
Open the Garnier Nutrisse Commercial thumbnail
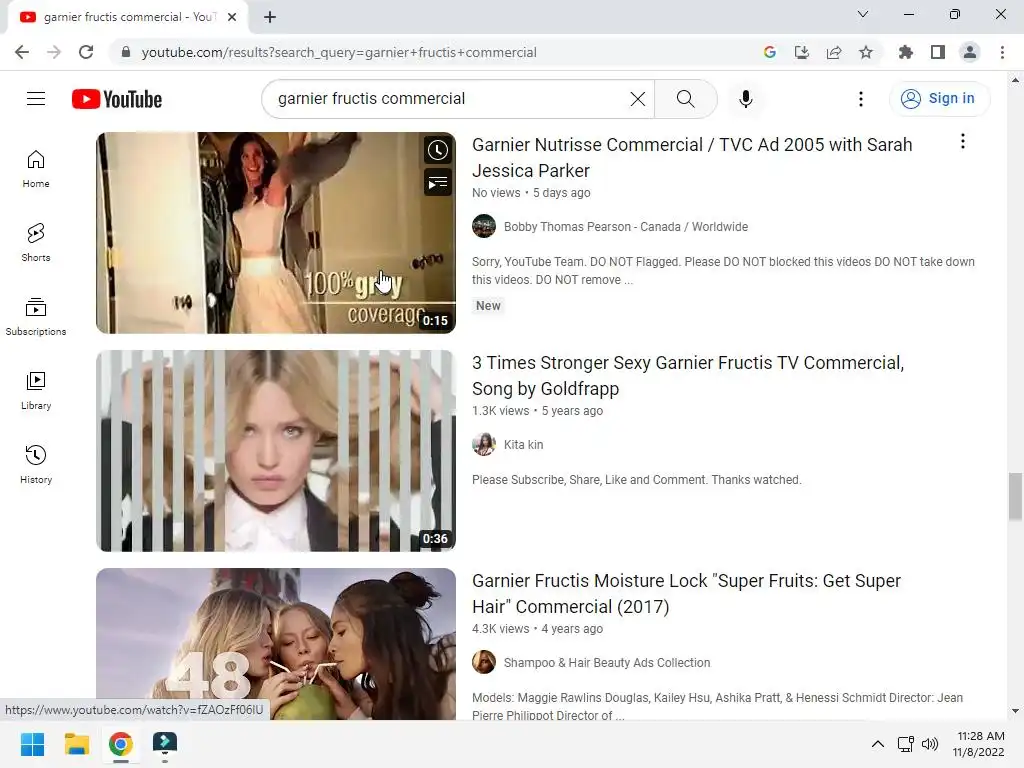tap(276, 233)
